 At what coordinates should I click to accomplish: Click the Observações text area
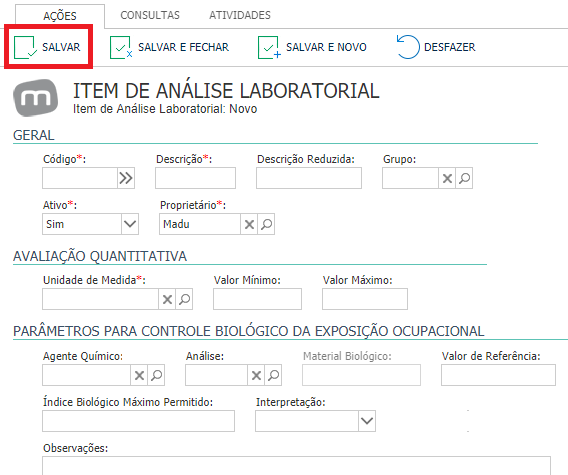[296, 466]
